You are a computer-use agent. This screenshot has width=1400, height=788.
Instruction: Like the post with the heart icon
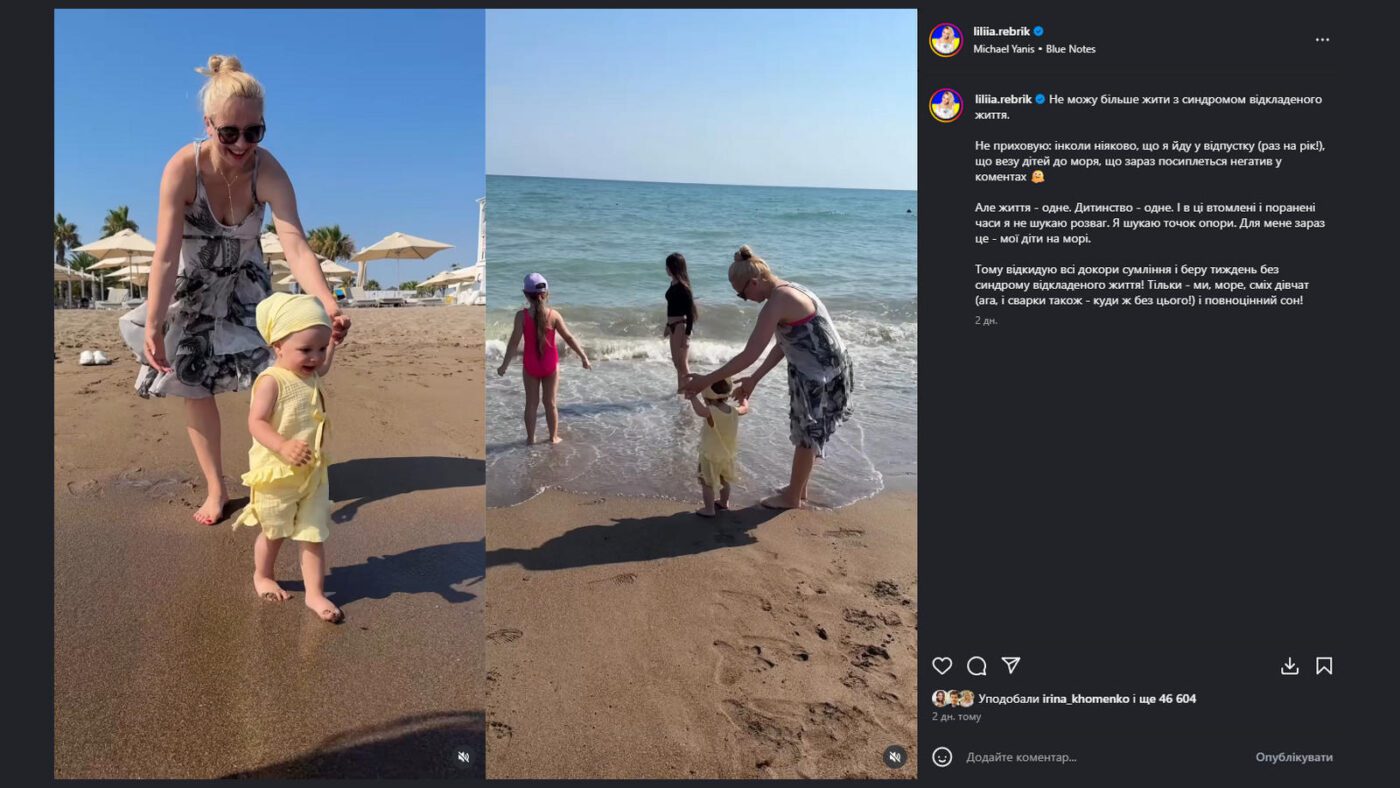tap(942, 666)
